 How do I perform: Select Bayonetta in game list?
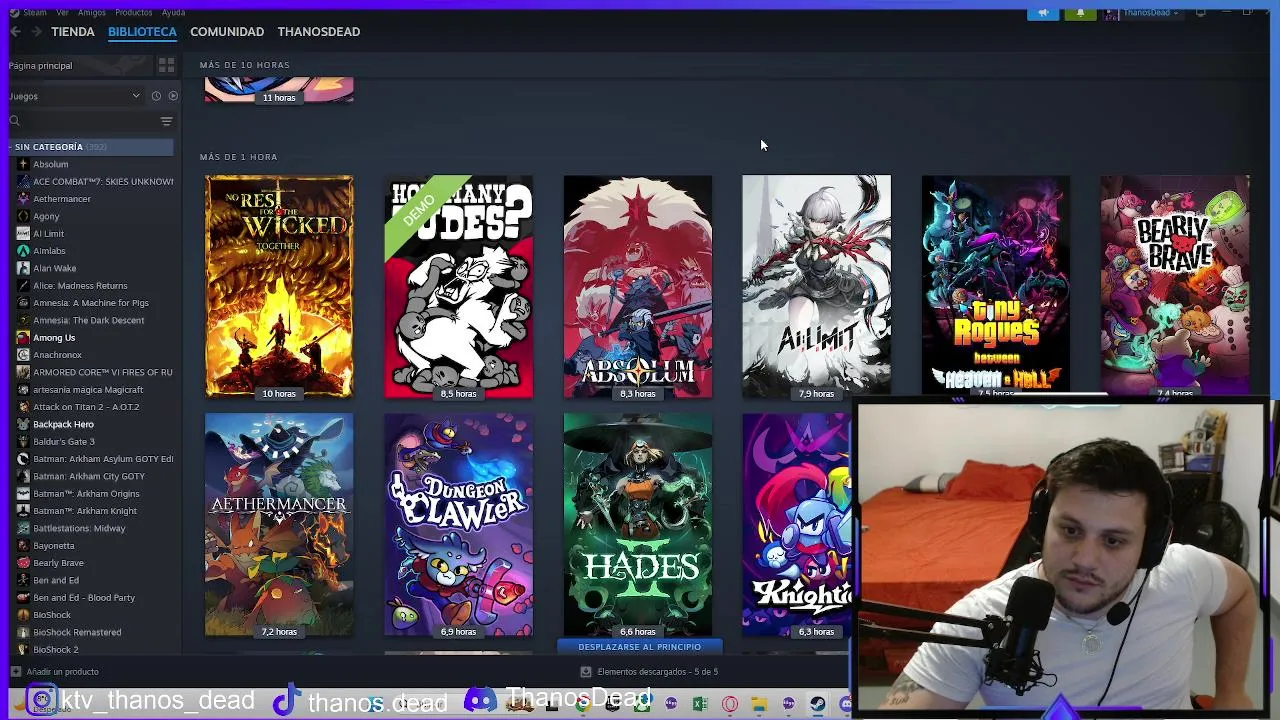(x=54, y=546)
